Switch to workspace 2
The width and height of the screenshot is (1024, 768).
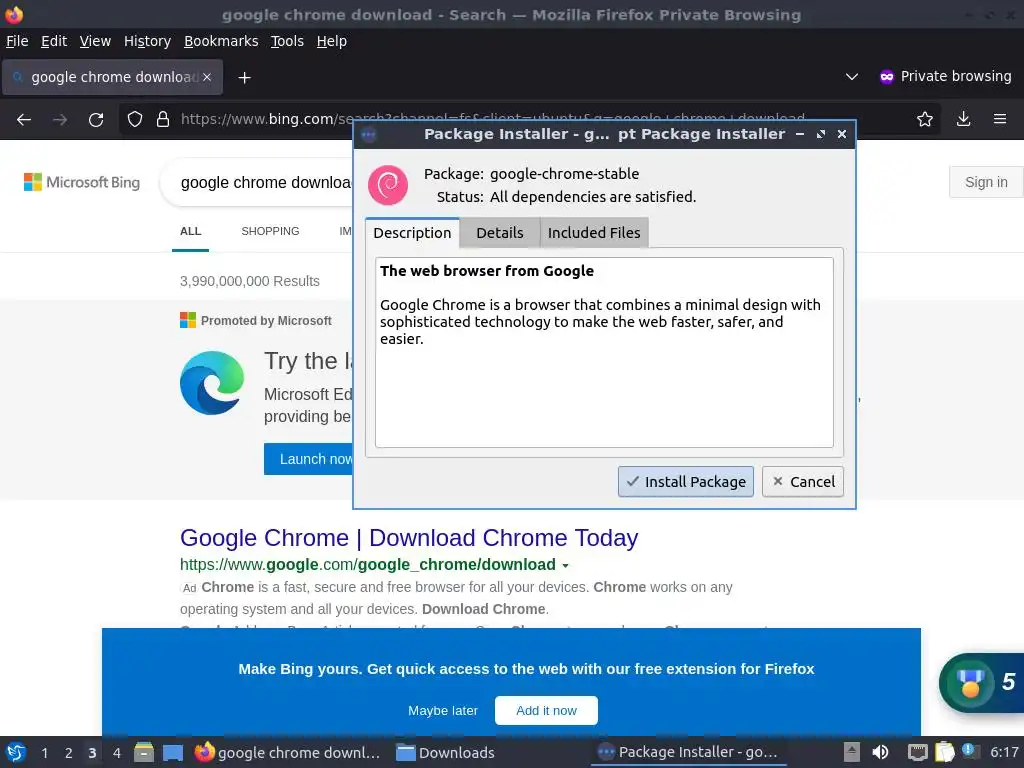(69, 753)
